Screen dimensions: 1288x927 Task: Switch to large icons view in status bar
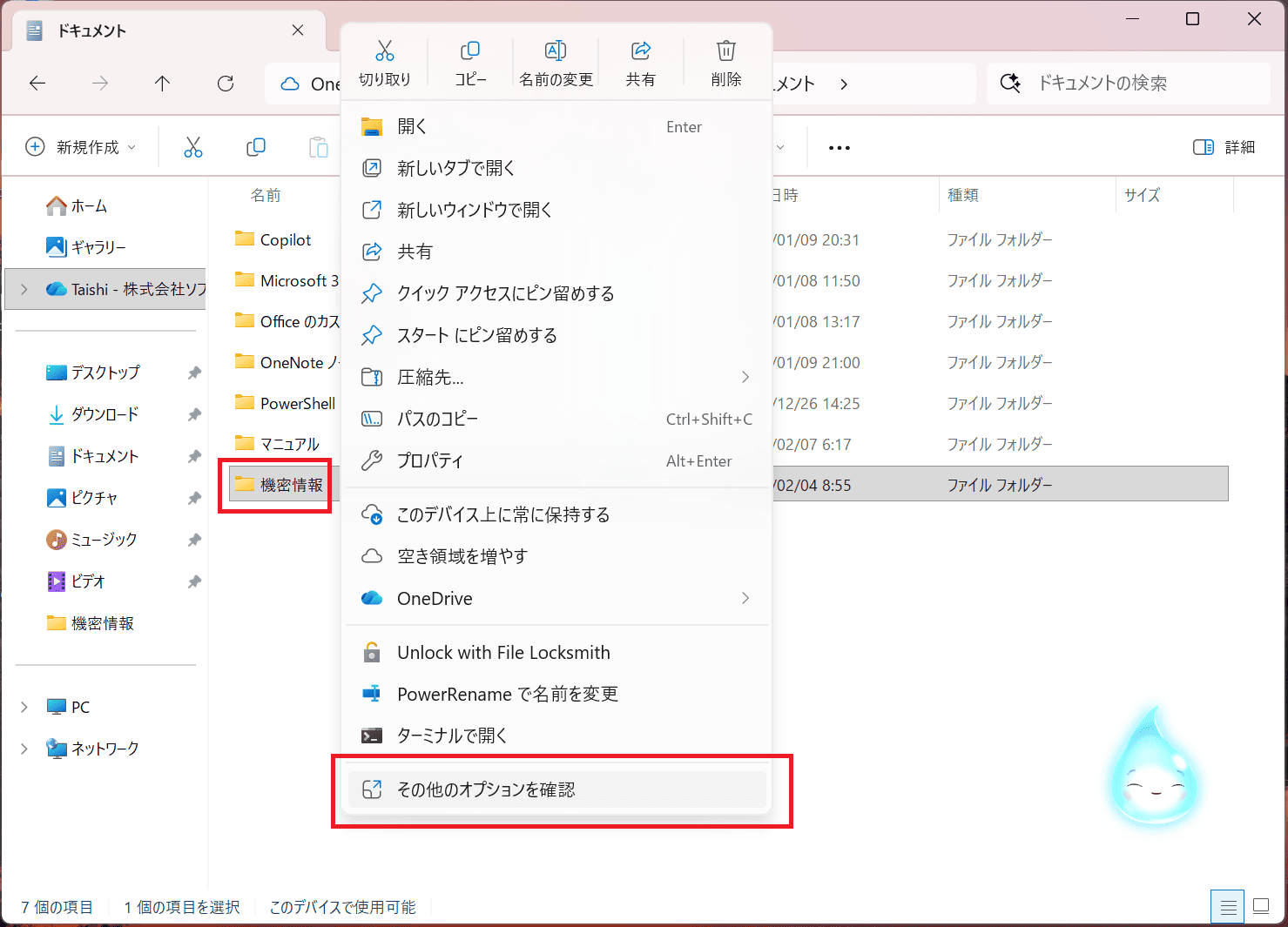coord(1261,907)
